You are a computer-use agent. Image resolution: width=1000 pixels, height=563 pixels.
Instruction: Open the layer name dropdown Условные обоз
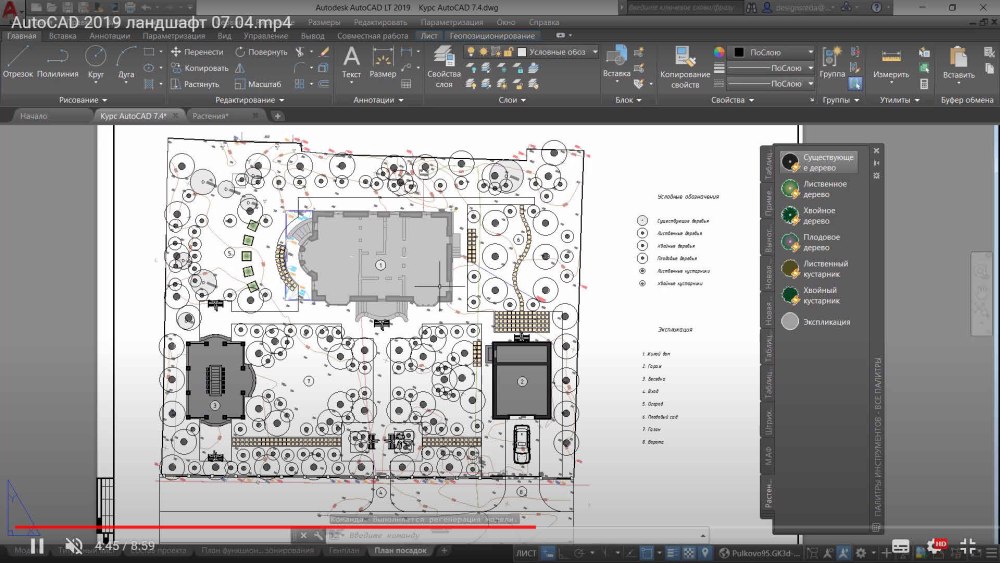pyautogui.click(x=562, y=52)
